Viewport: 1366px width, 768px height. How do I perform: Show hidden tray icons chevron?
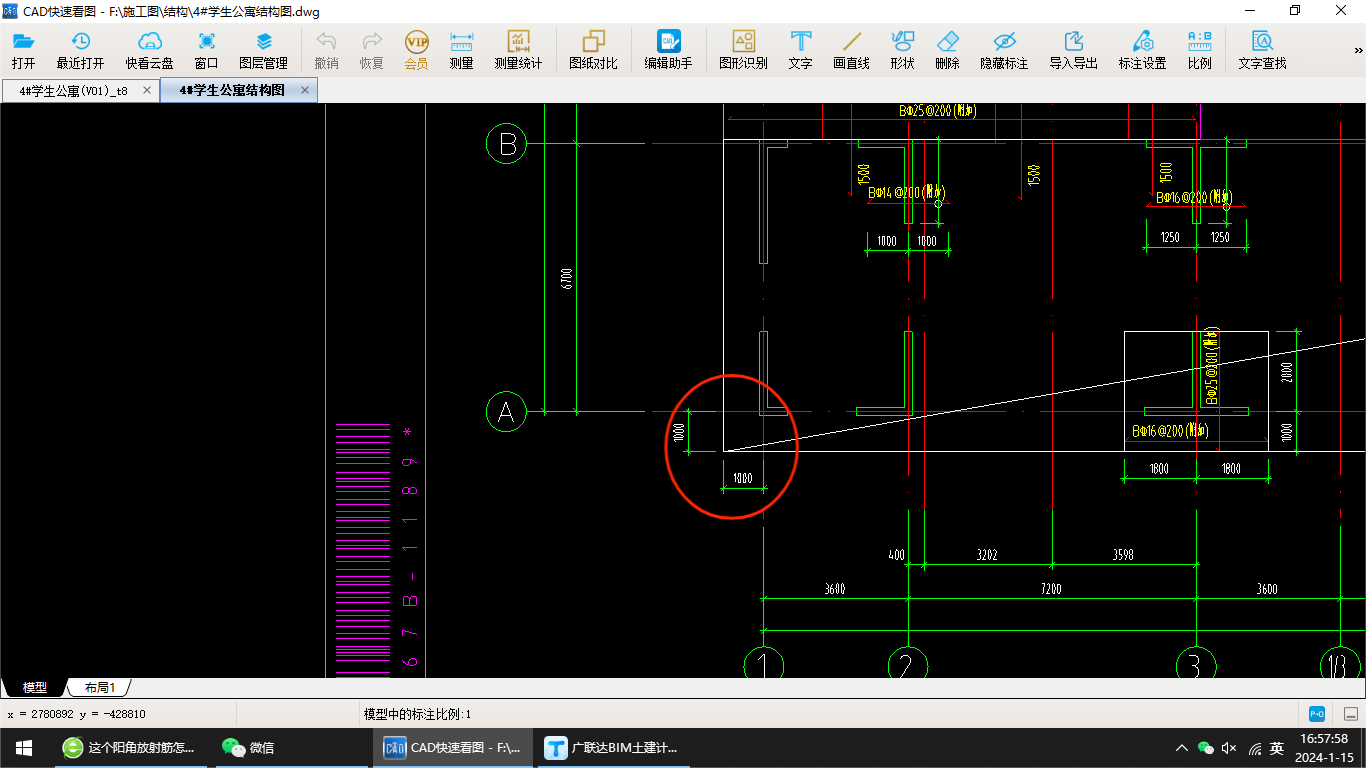1182,747
